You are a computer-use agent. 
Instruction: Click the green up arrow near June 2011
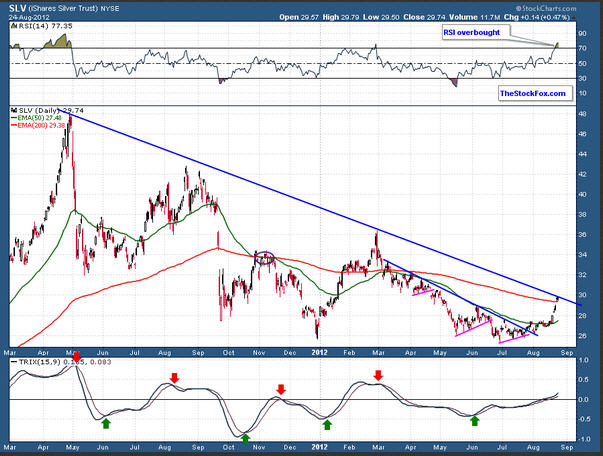click(x=106, y=423)
